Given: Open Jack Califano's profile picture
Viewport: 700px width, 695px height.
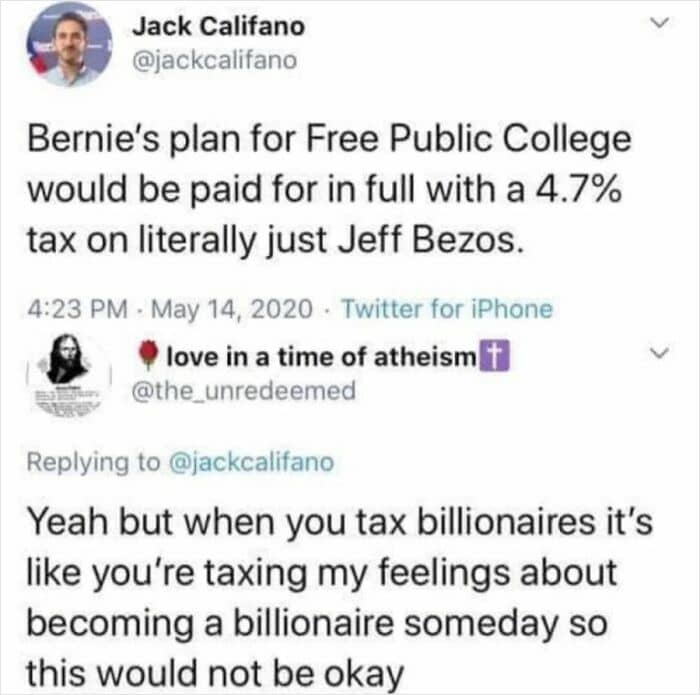Looking at the screenshot, I should (x=69, y=47).
